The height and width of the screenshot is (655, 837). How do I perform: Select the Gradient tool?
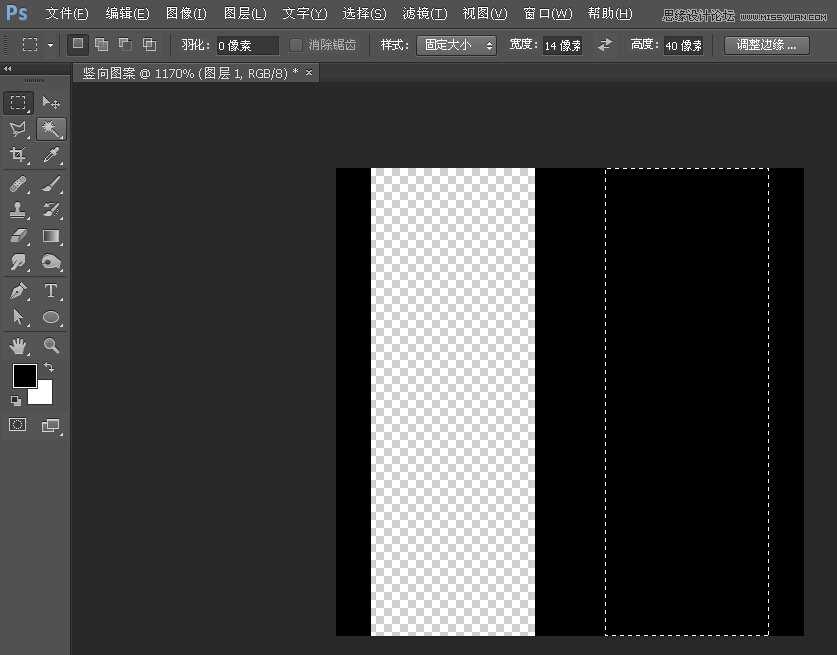point(51,236)
